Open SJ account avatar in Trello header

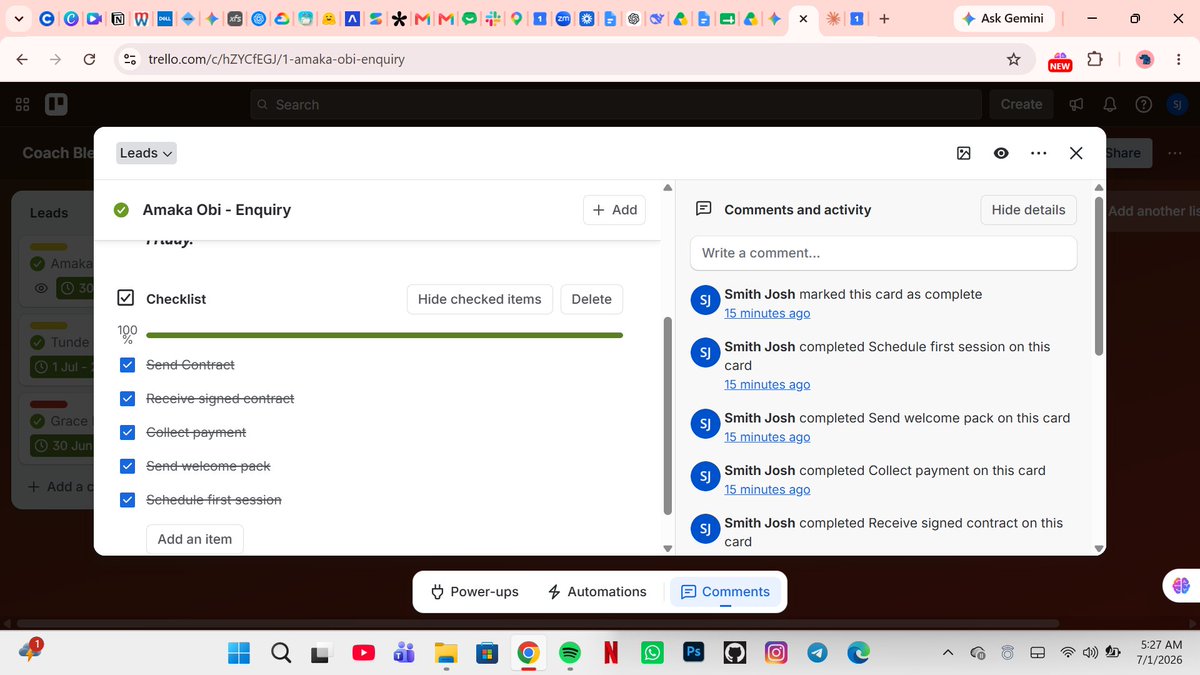(1177, 104)
